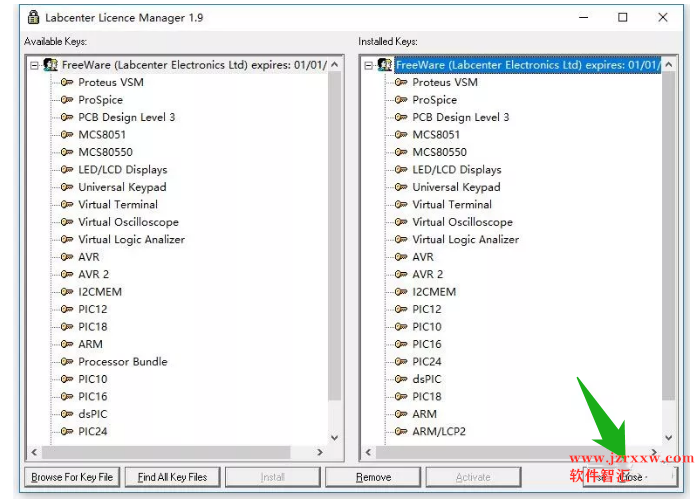Click Available Keys horizontal scroll left arrow
Screen dimensions: 697x500
(x=34, y=452)
